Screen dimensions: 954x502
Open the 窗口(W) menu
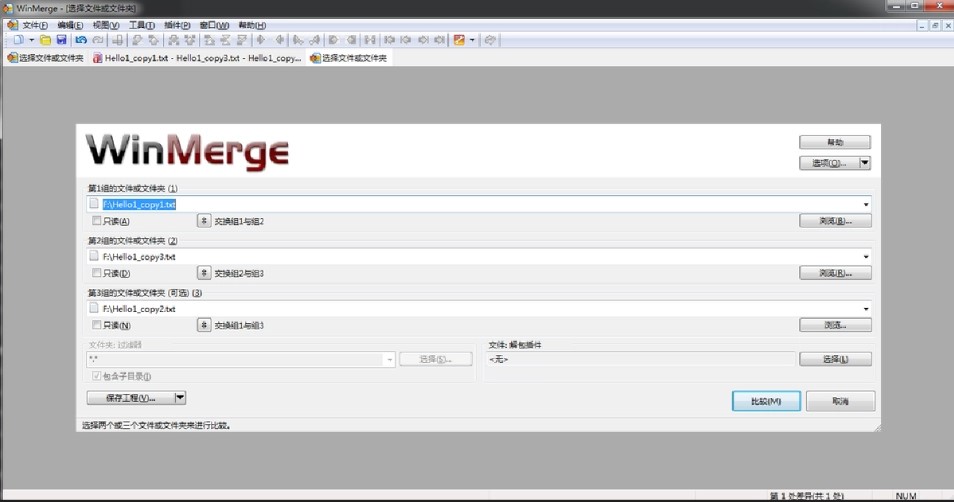pyautogui.click(x=214, y=25)
